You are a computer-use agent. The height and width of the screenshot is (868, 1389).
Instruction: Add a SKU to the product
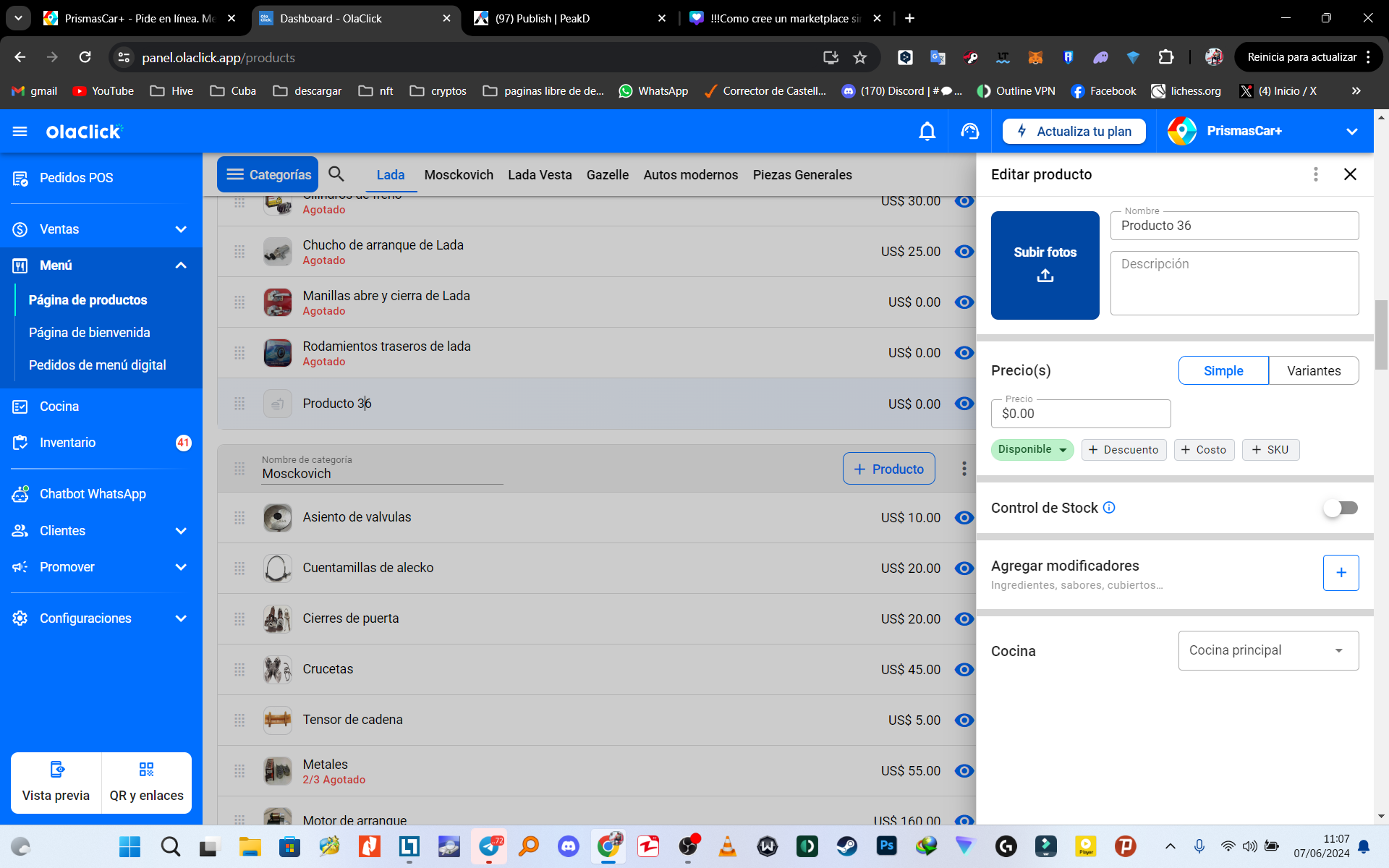click(1270, 450)
